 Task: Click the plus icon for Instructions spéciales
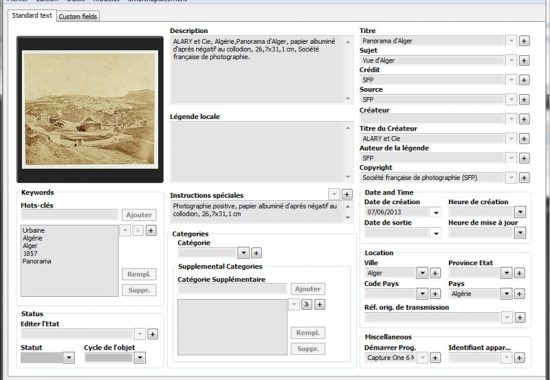pyautogui.click(x=347, y=194)
